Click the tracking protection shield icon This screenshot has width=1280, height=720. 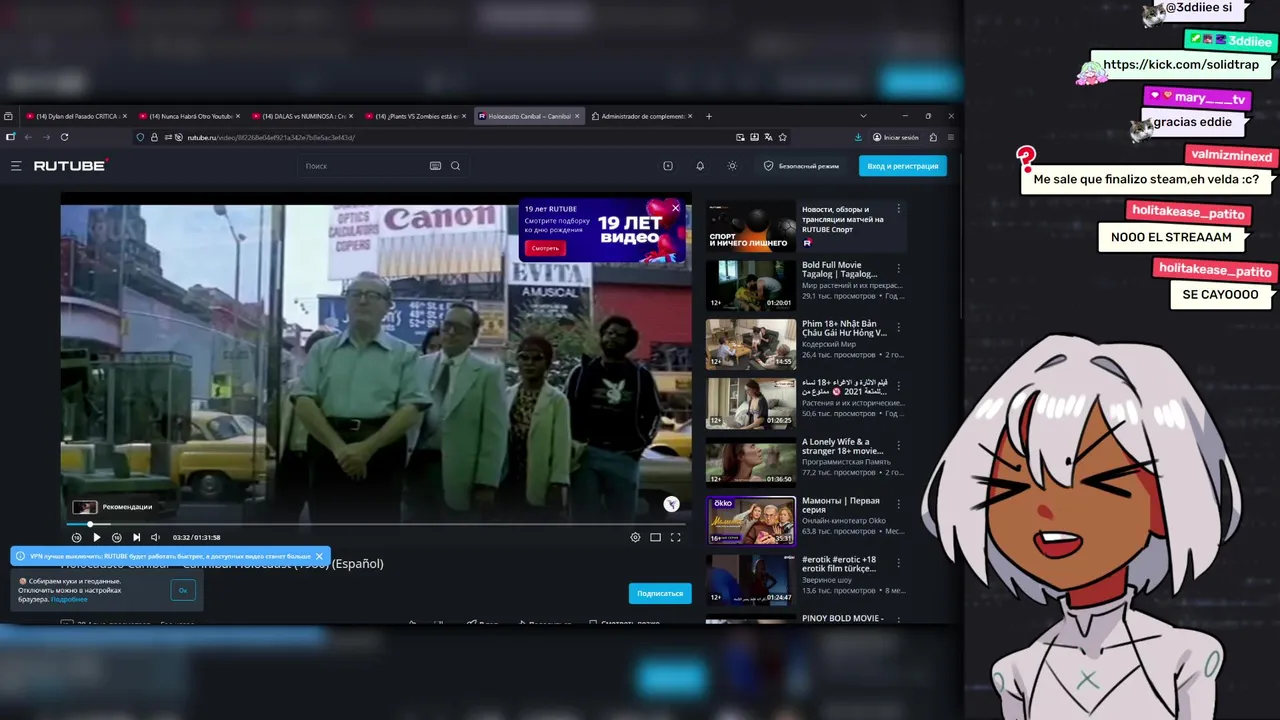140,137
